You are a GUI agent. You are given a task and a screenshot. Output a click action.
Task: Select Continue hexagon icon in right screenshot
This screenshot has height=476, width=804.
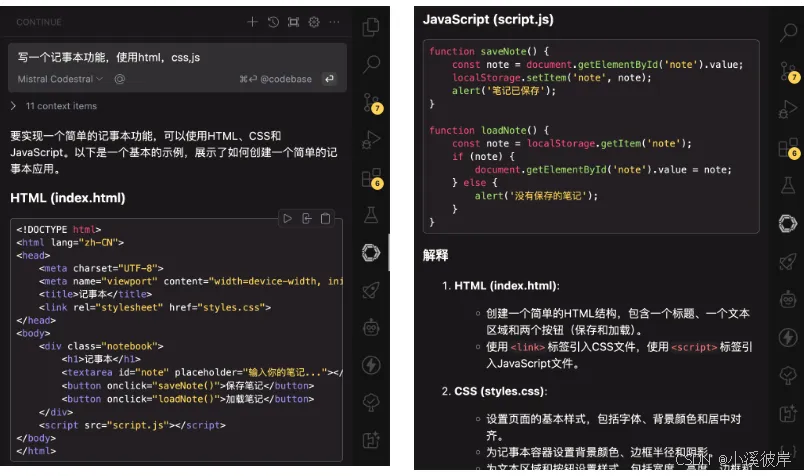(788, 223)
